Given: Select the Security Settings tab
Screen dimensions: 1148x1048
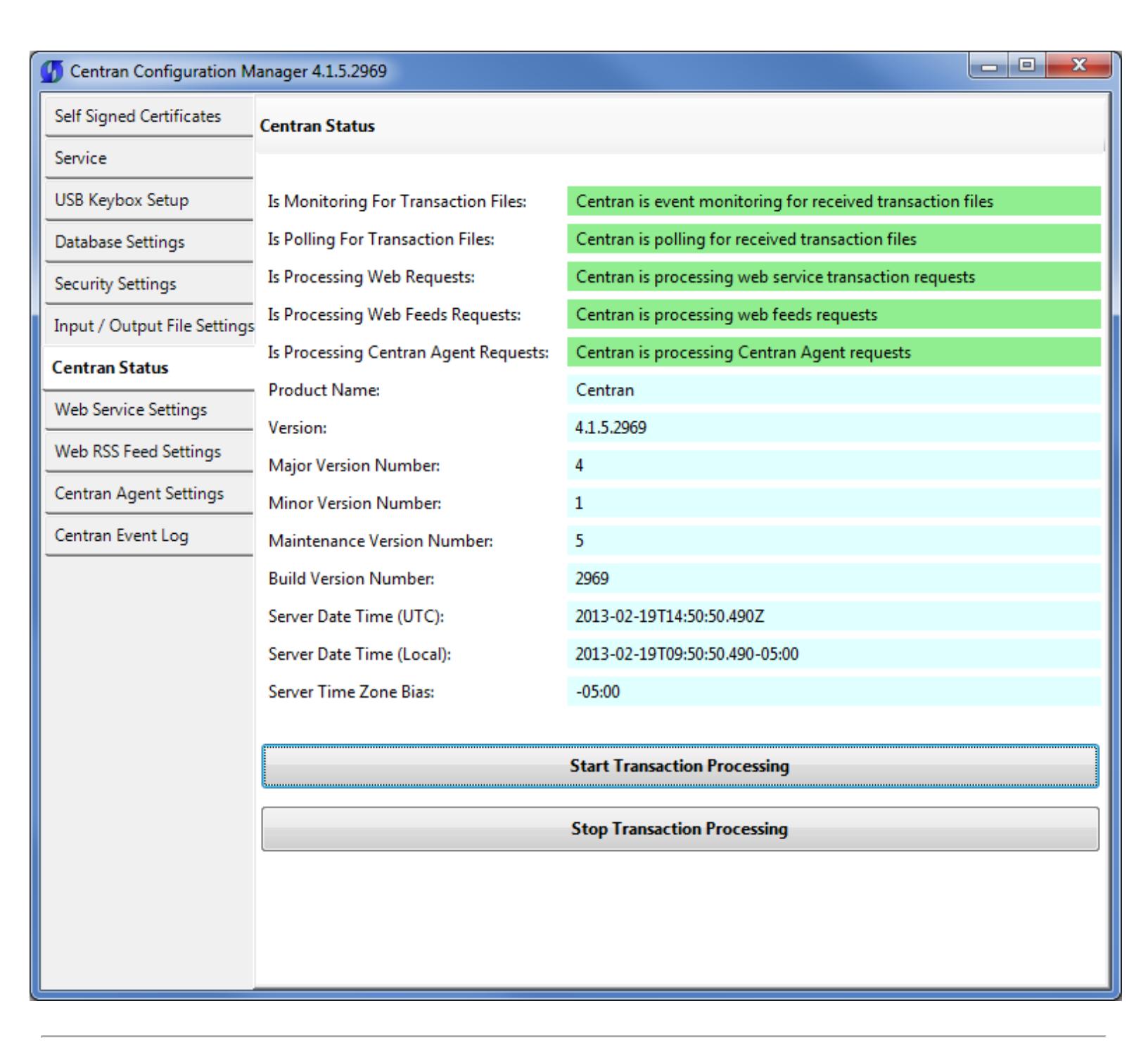Looking at the screenshot, I should pos(148,284).
